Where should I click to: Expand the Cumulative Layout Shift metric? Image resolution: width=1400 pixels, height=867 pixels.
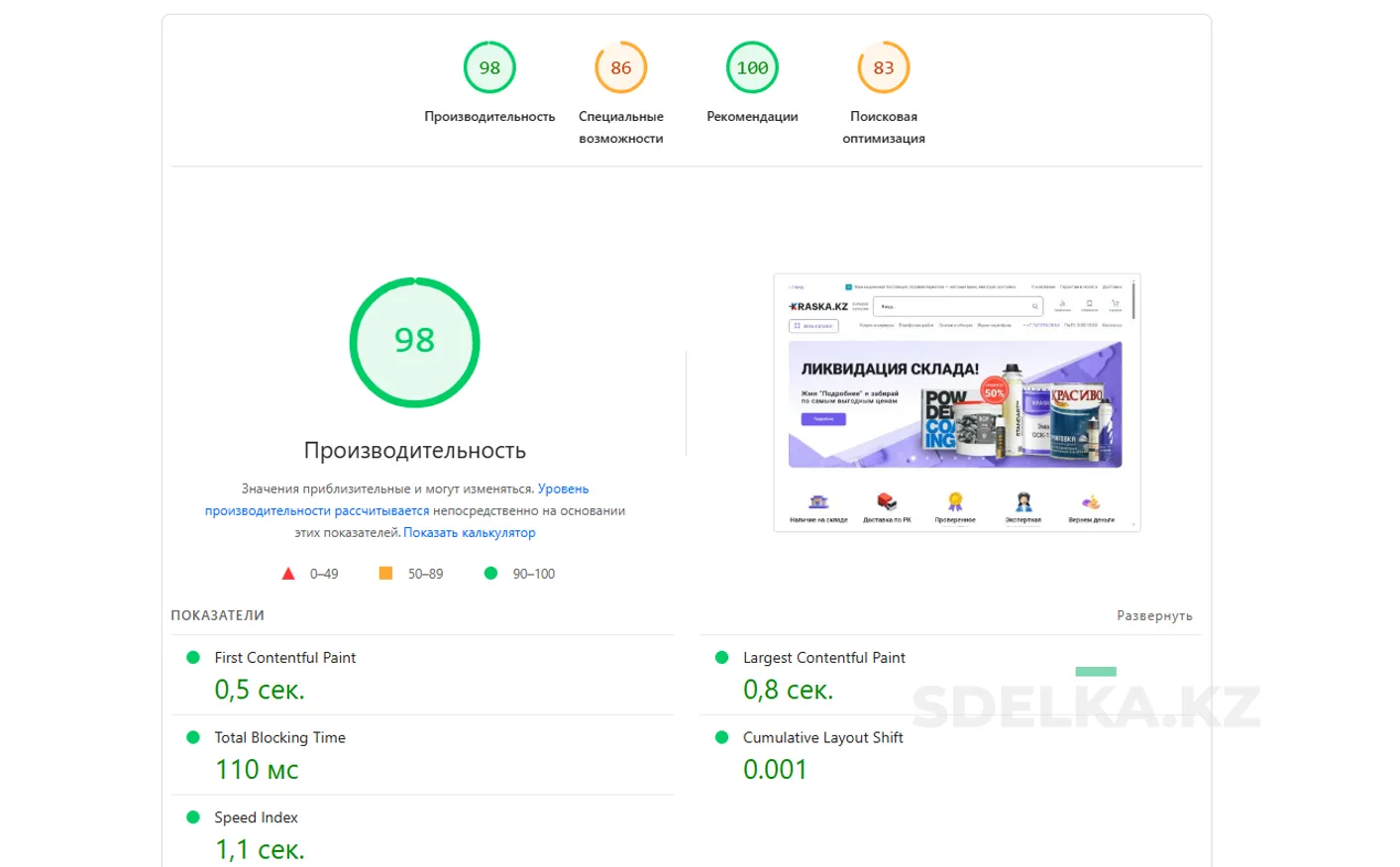(822, 738)
